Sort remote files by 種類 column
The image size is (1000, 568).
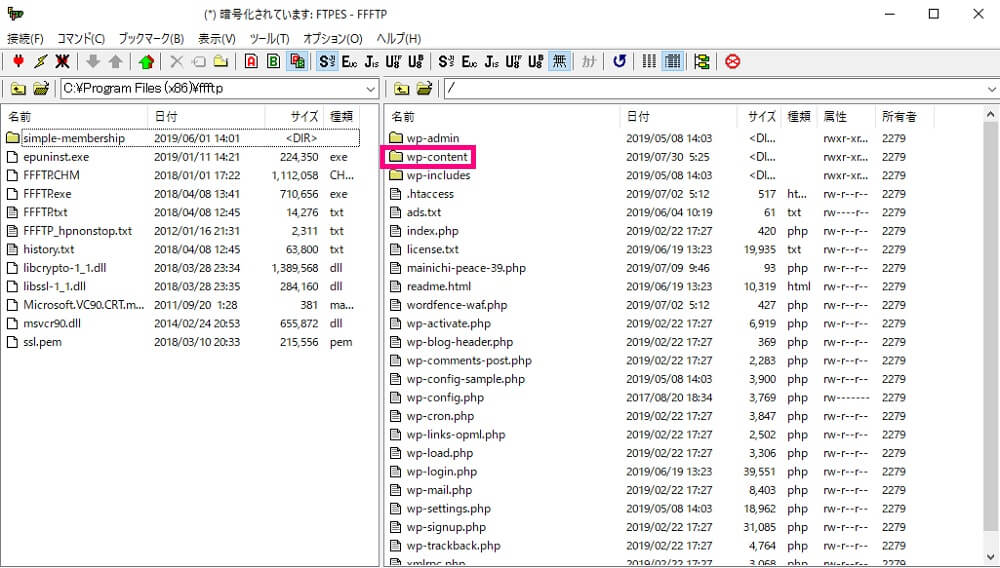798,117
